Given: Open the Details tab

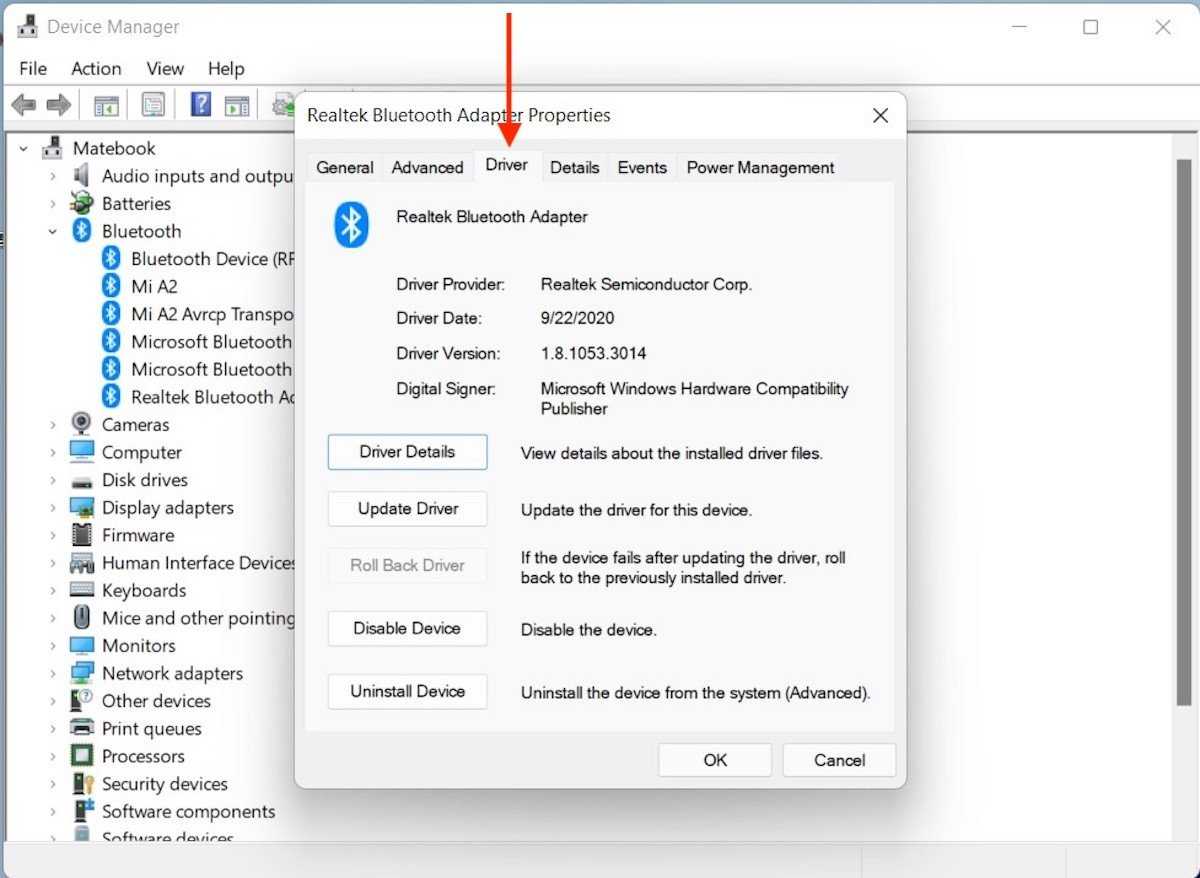Looking at the screenshot, I should [574, 167].
